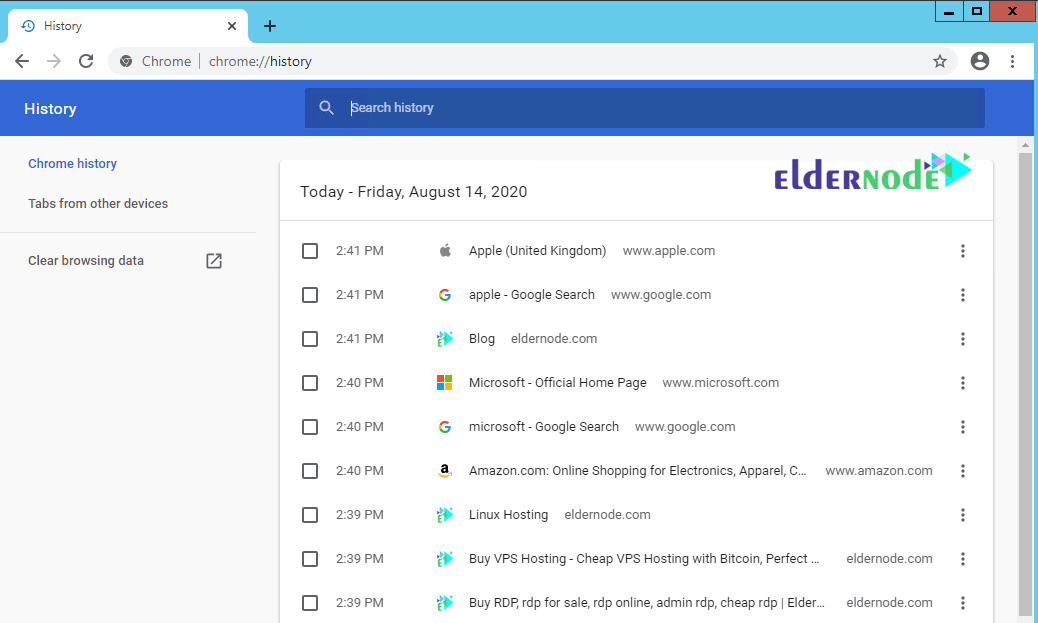Screen dimensions: 1038x623
Task: Select the Microsoft Official Home Page checkbox
Action: (310, 383)
